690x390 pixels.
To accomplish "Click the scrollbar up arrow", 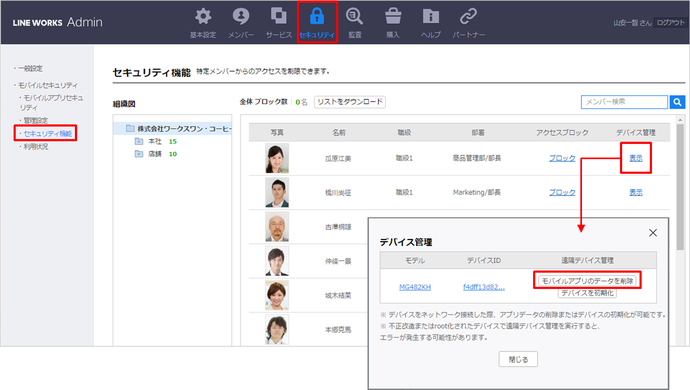I will coord(680,120).
